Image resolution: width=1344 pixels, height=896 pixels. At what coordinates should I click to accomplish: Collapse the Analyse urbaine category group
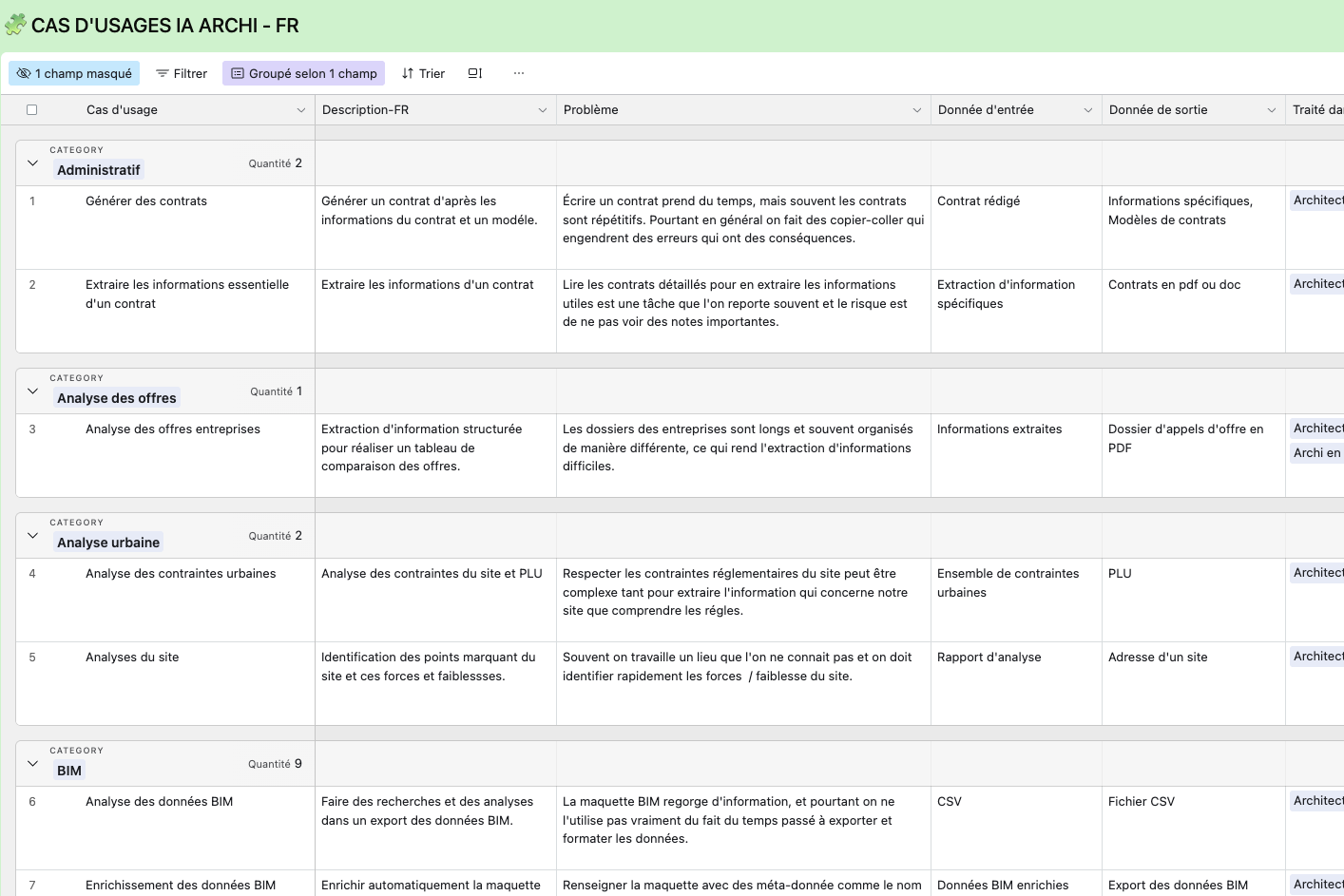point(31,535)
